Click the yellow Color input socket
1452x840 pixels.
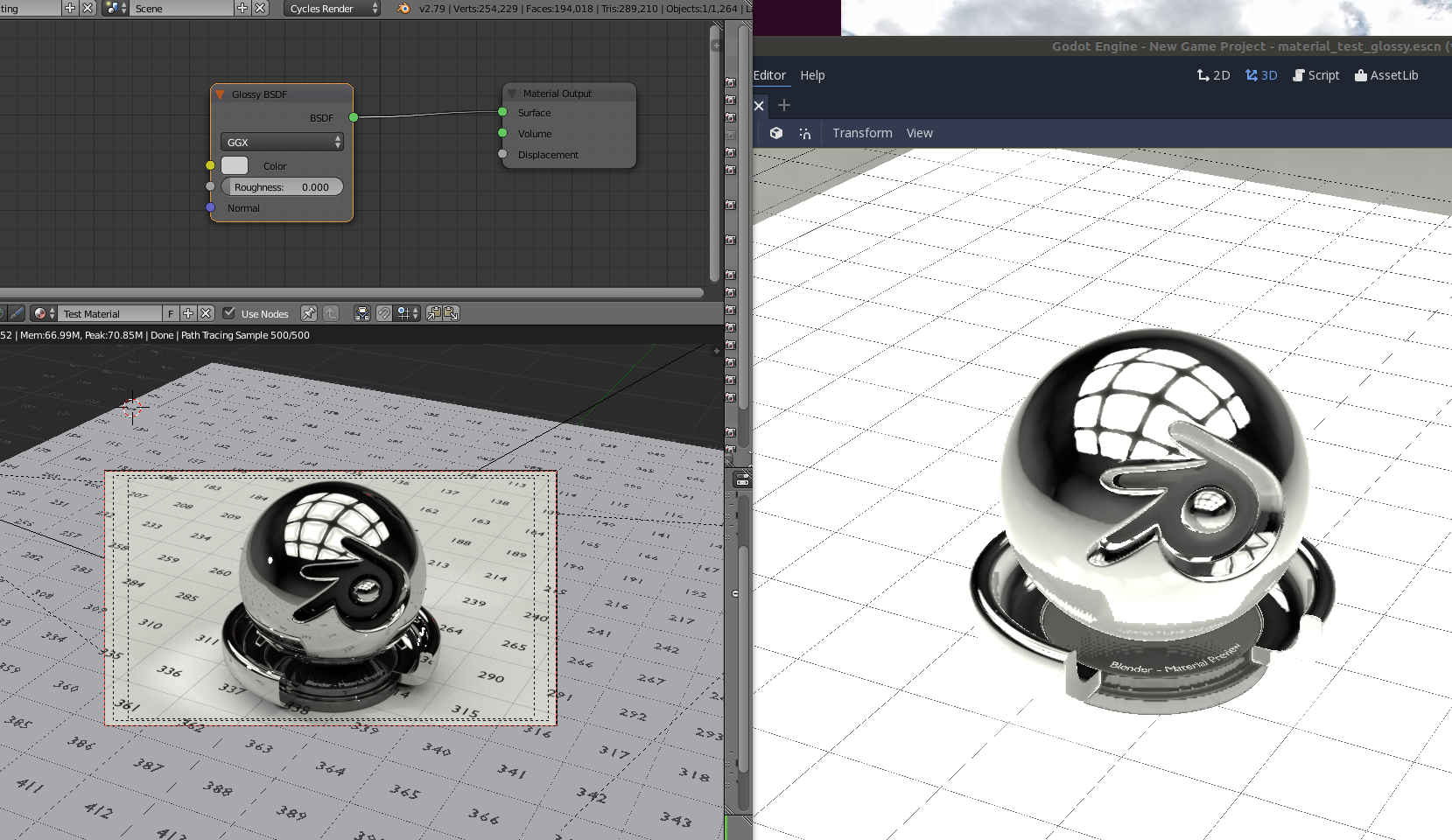tap(210, 165)
